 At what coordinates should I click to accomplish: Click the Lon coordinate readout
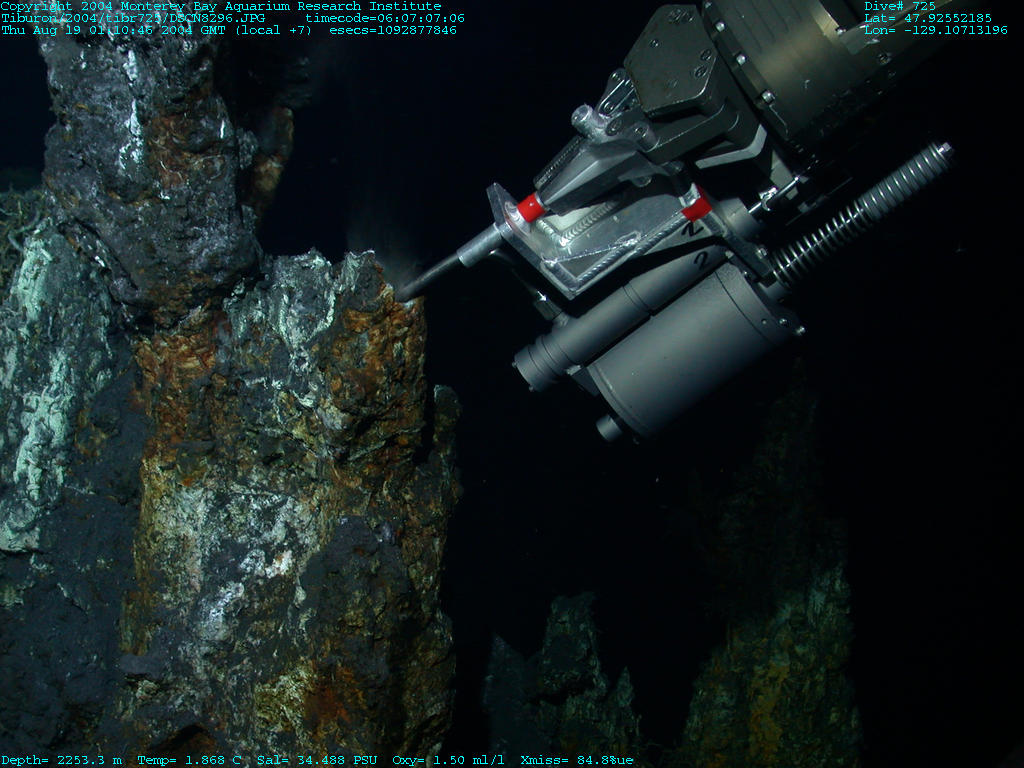[935, 30]
